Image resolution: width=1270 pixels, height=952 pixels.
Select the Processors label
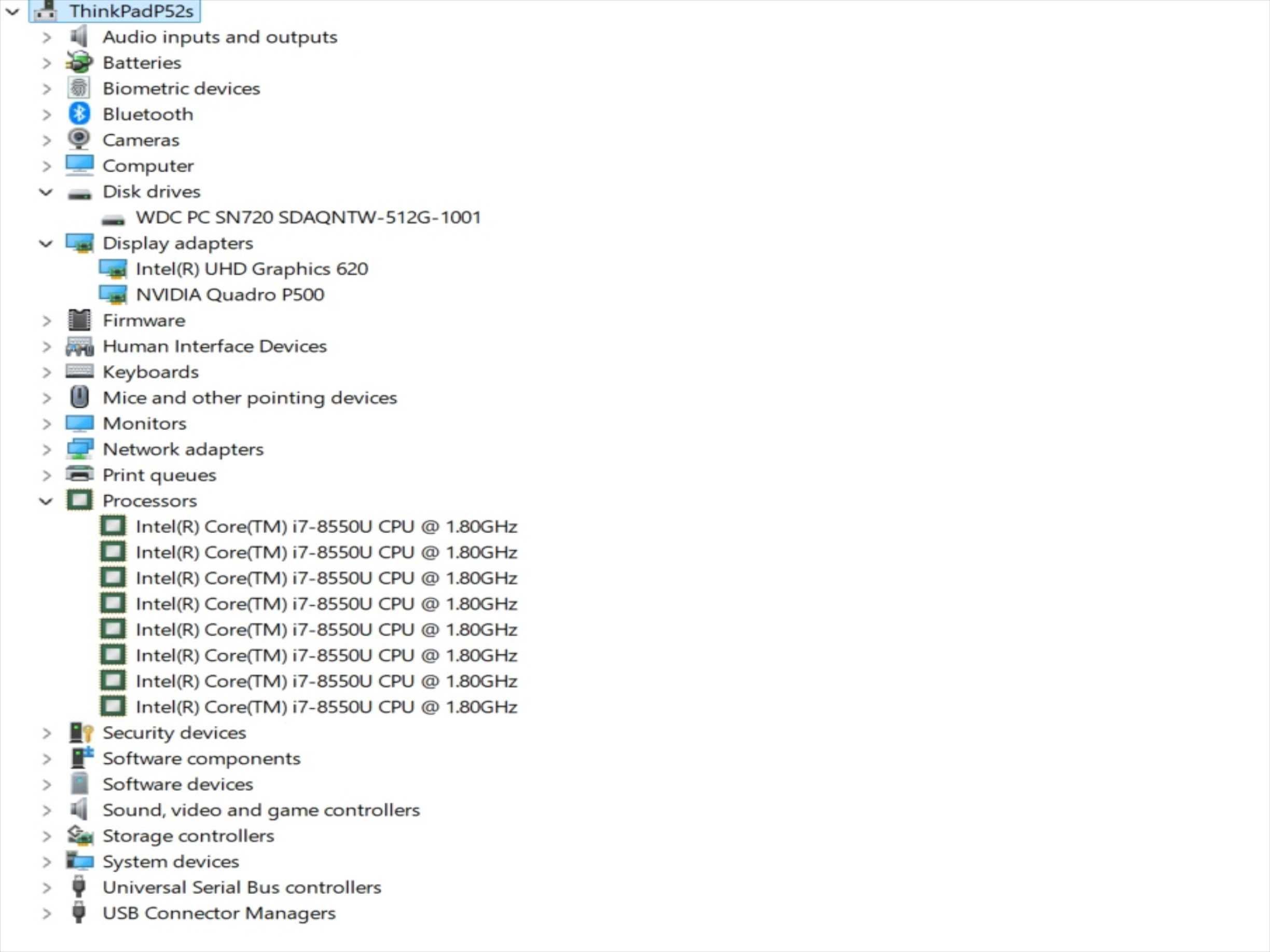coord(150,501)
